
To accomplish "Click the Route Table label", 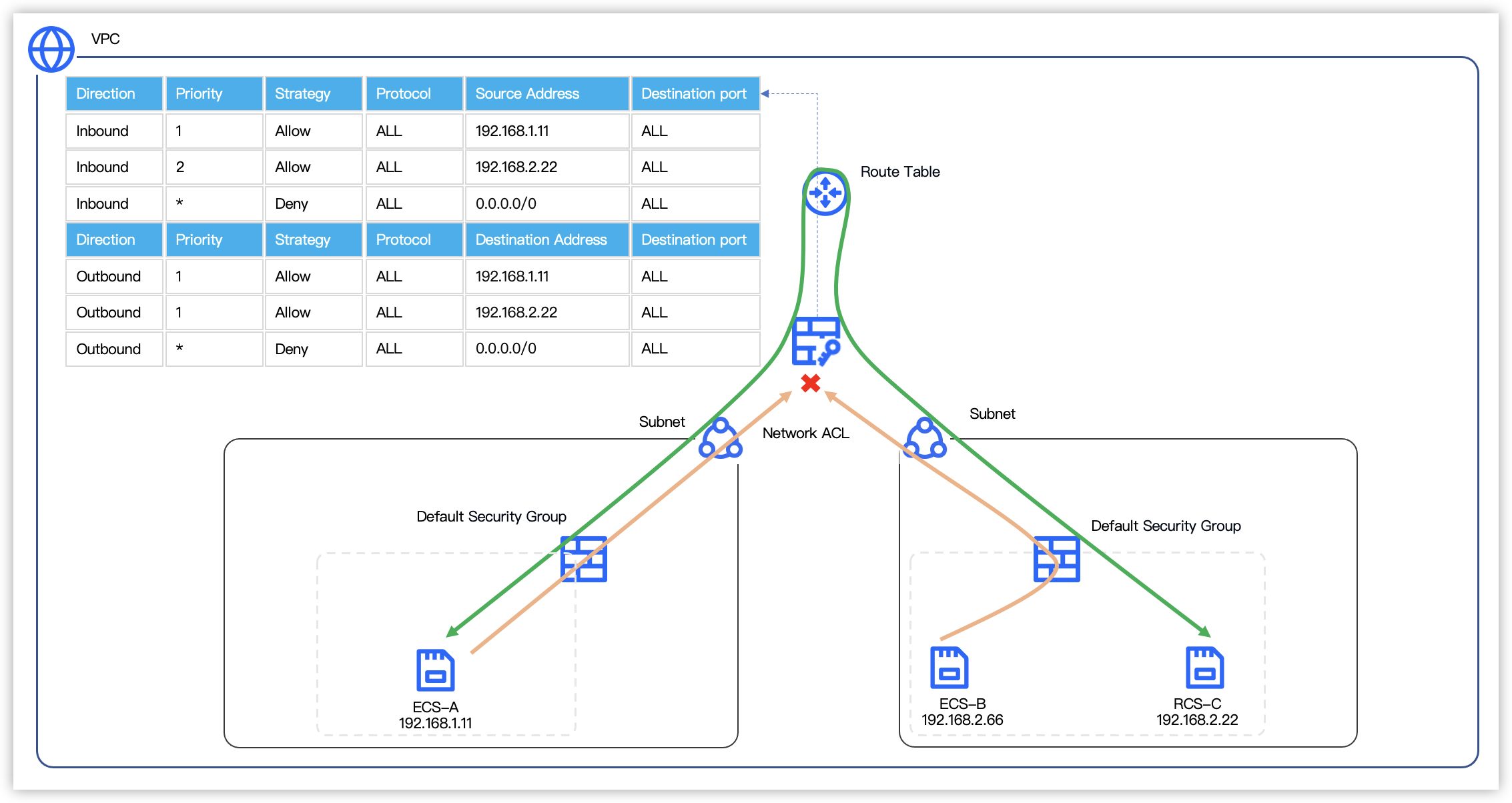I will [900, 171].
